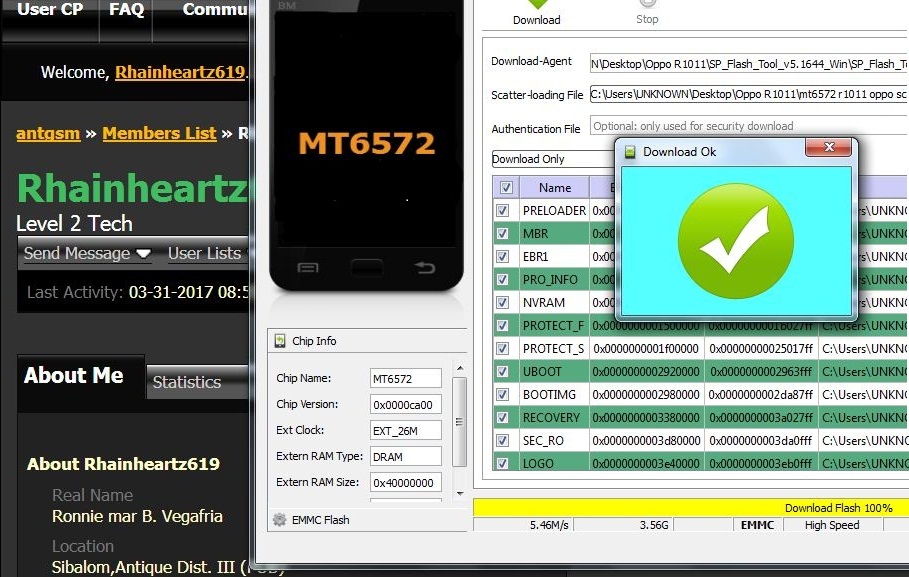Screen dimensions: 909x577
Task: Close the Download Ok dialog
Action: click(x=828, y=147)
